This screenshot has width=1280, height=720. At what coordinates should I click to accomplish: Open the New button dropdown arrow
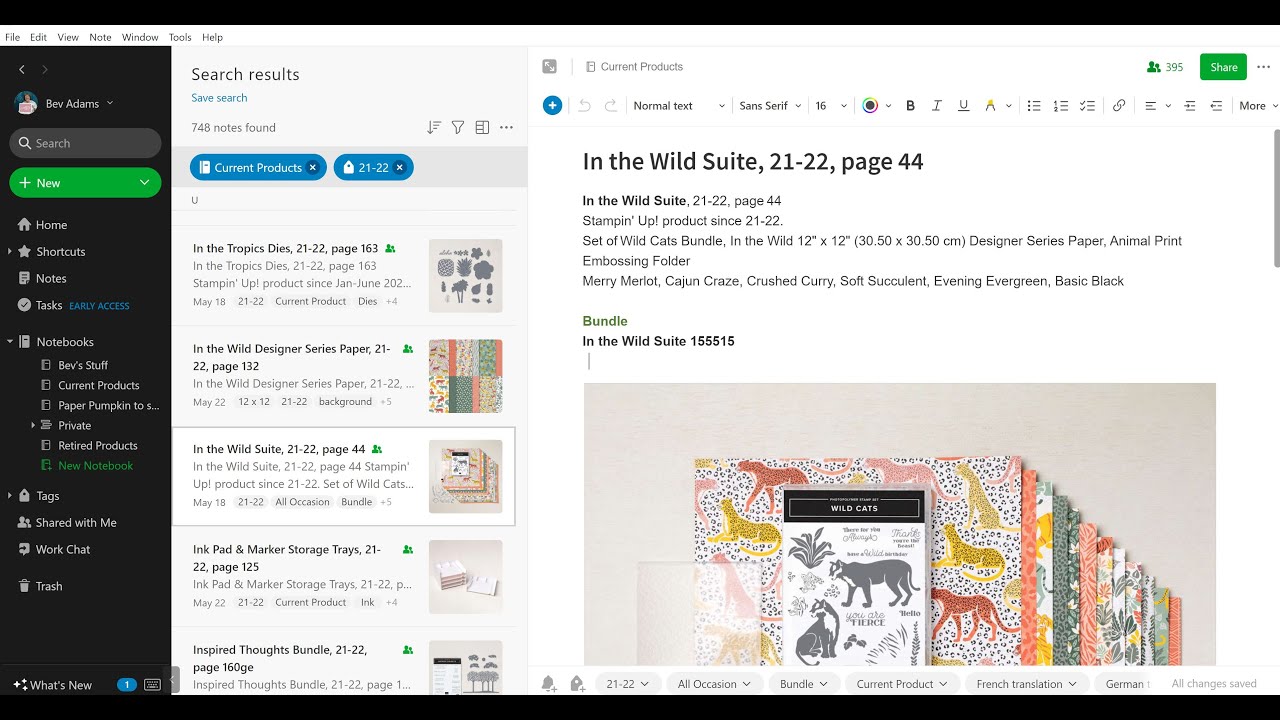click(x=145, y=183)
